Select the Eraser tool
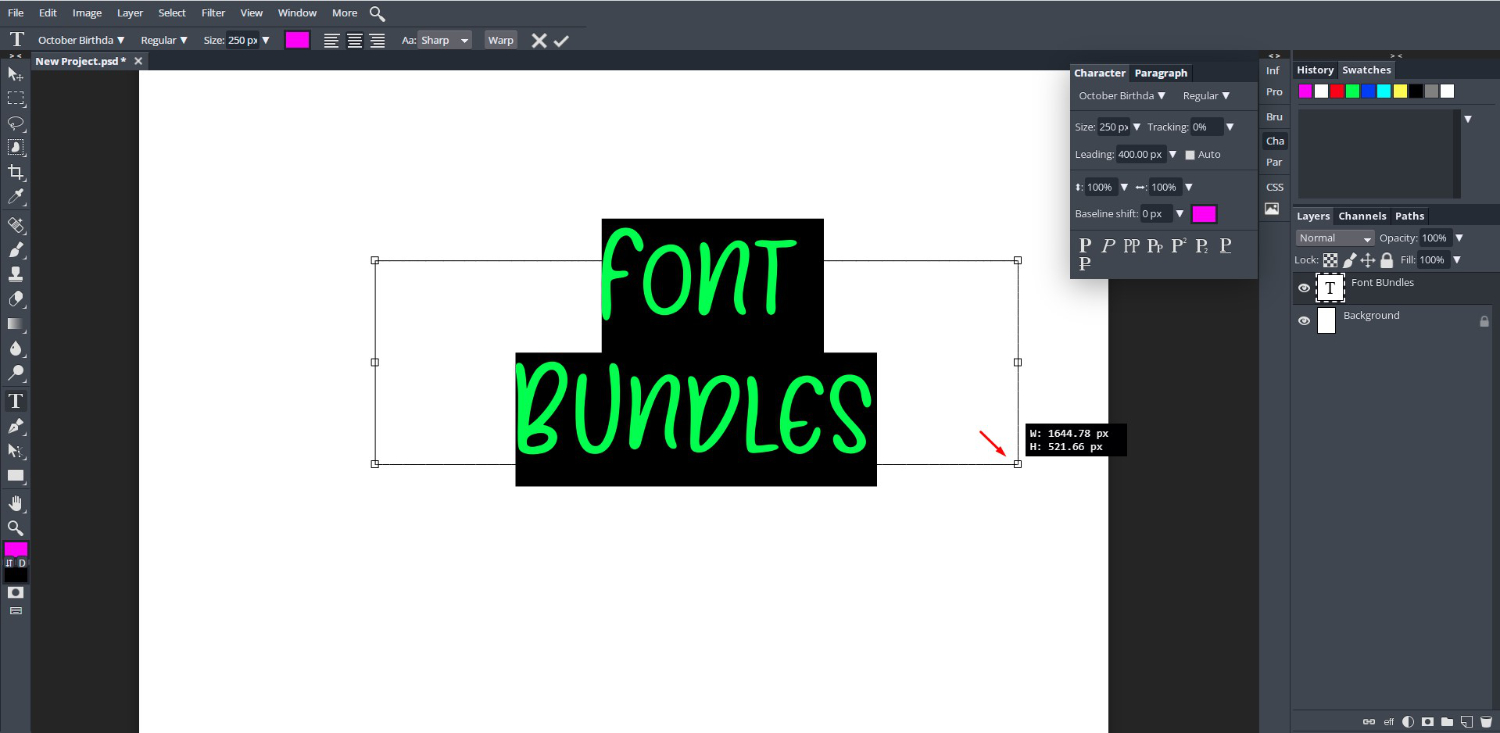Image resolution: width=1500 pixels, height=733 pixels. point(16,299)
